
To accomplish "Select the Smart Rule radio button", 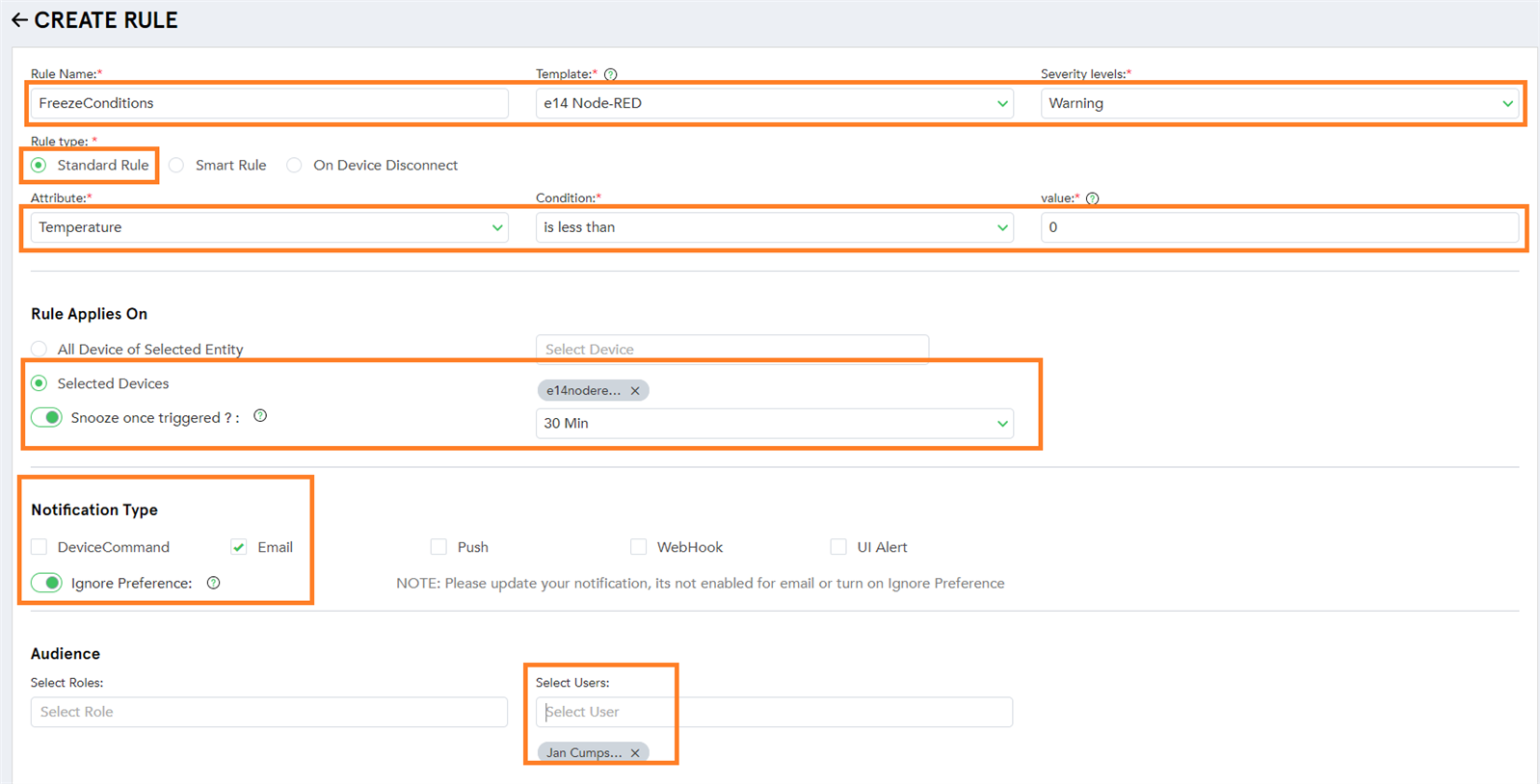I will coord(176,165).
